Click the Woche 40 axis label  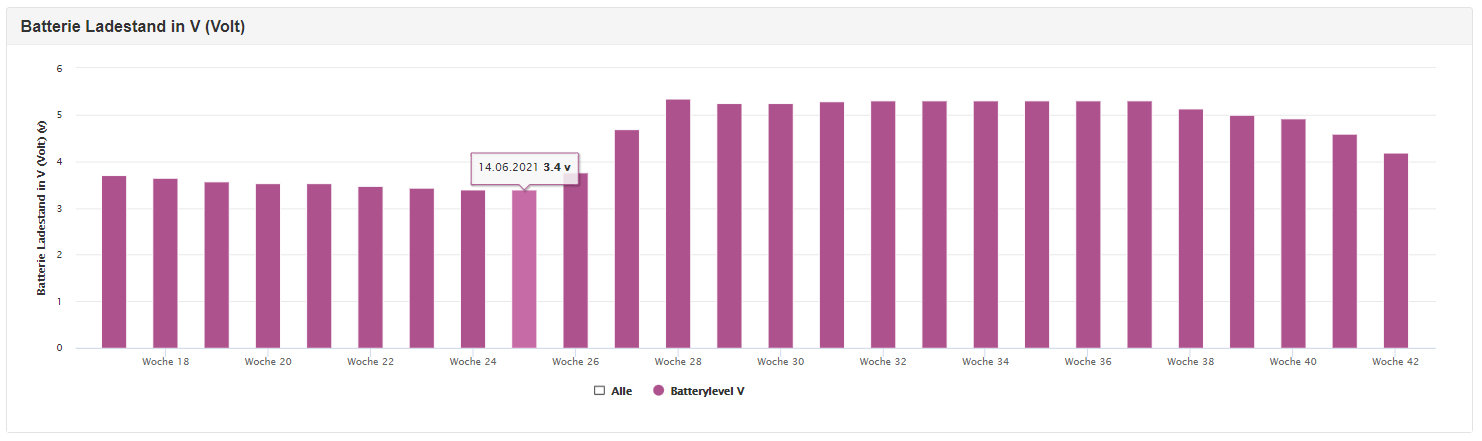(1293, 362)
